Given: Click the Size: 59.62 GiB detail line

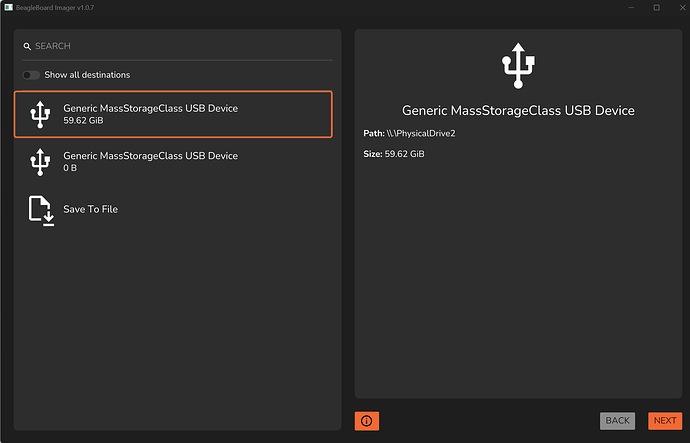Looking at the screenshot, I should coord(394,154).
